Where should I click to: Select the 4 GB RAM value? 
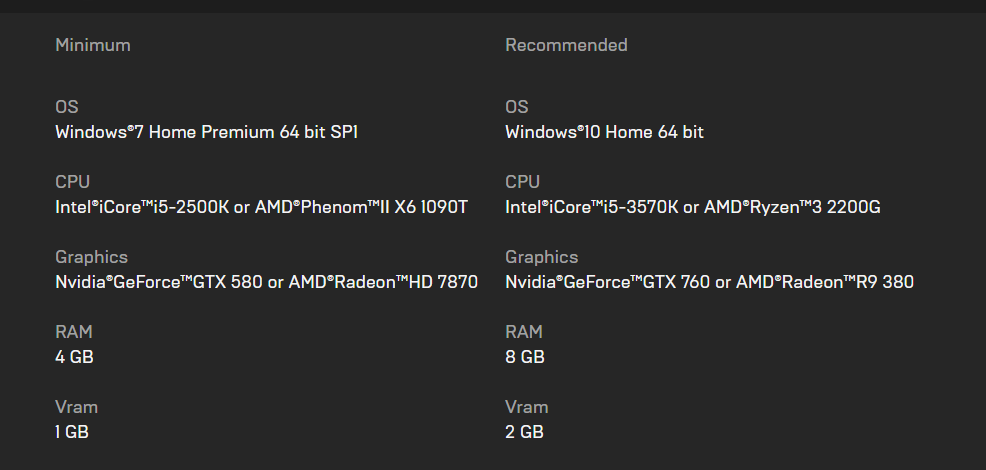coord(75,357)
